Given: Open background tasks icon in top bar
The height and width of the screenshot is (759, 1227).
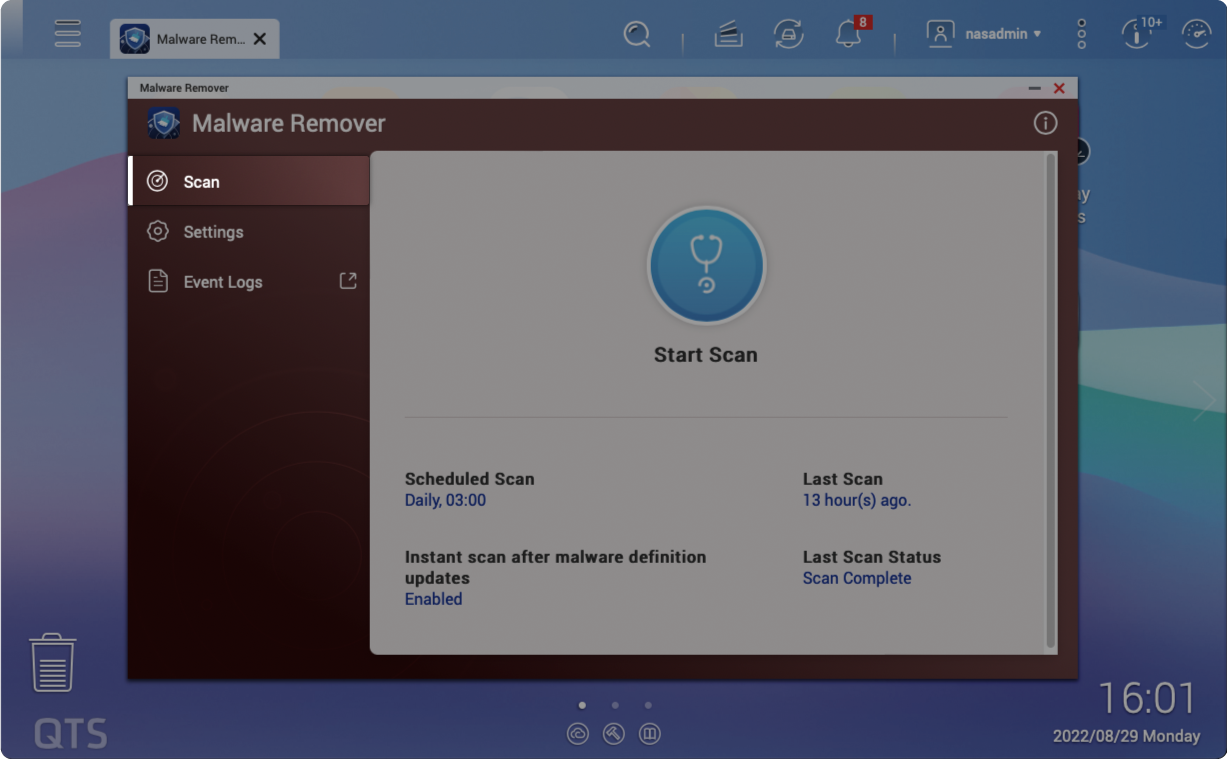Looking at the screenshot, I should 728,34.
